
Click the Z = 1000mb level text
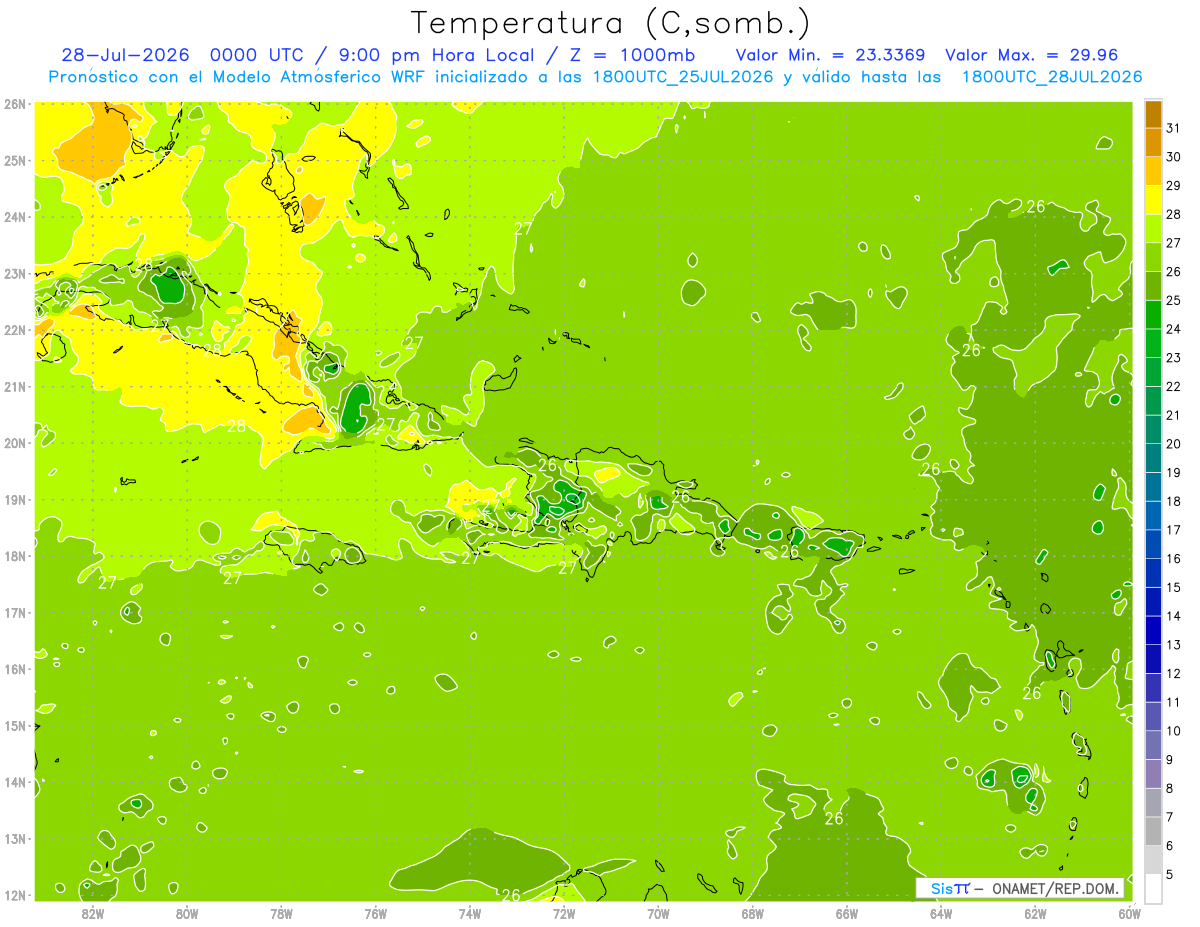click(632, 55)
